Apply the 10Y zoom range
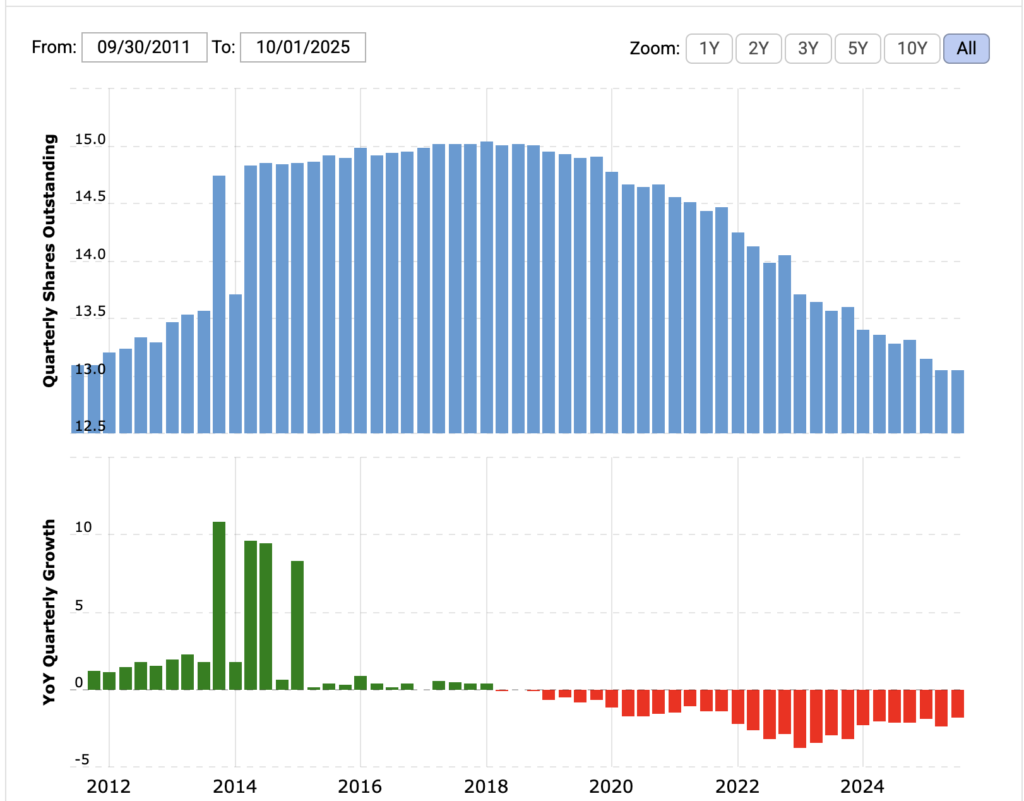 912,48
